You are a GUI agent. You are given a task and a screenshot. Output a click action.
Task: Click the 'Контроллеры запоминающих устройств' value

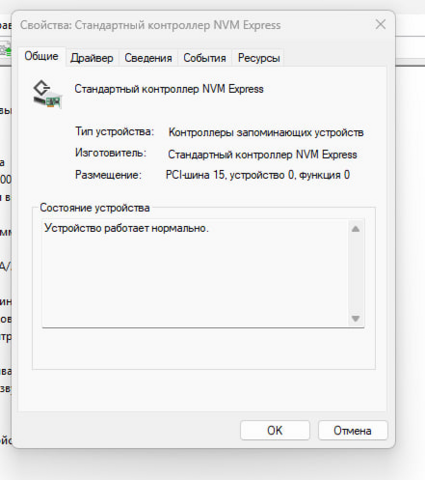pyautogui.click(x=266, y=132)
